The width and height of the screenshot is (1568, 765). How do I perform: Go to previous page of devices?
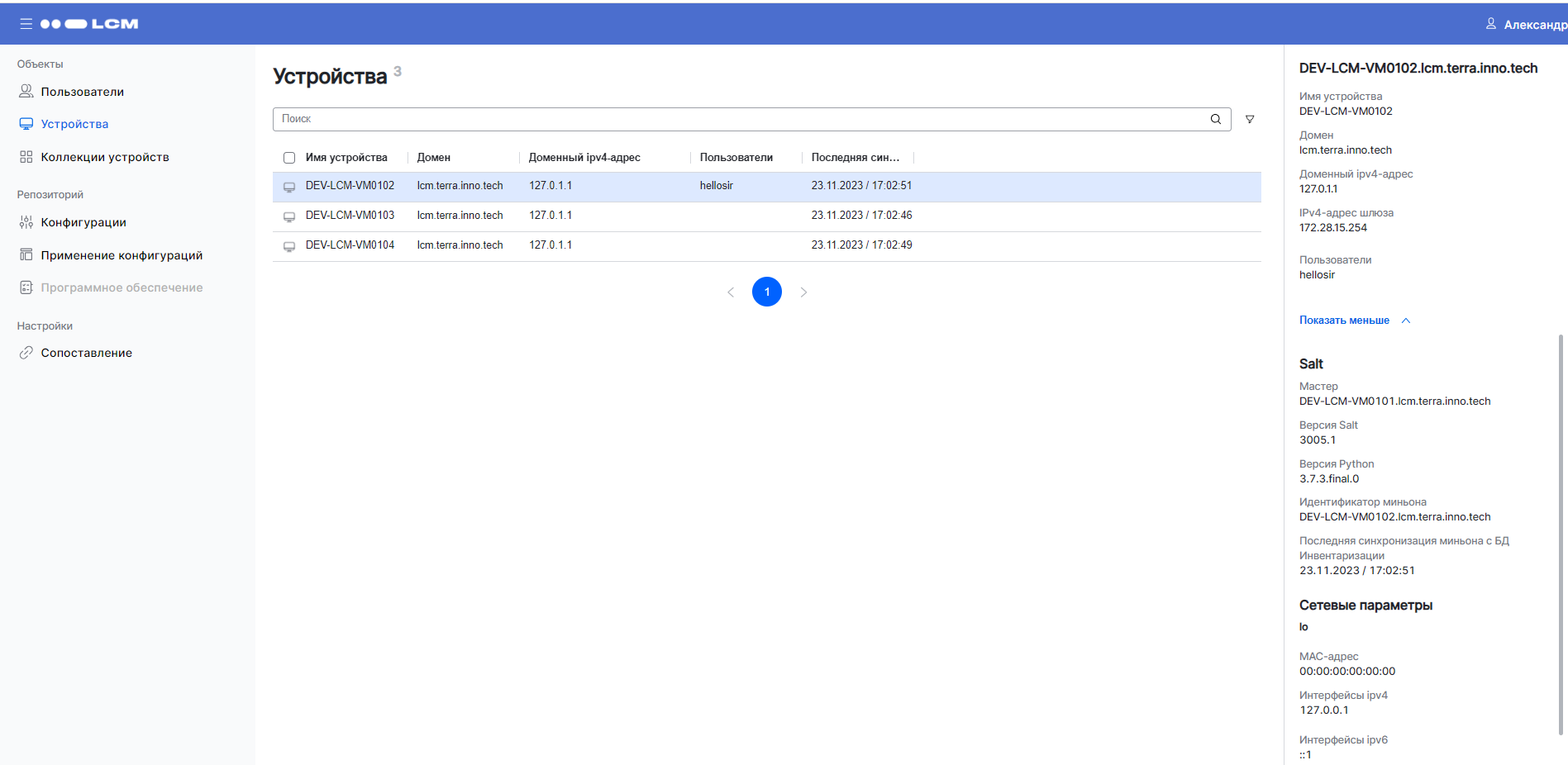click(731, 292)
